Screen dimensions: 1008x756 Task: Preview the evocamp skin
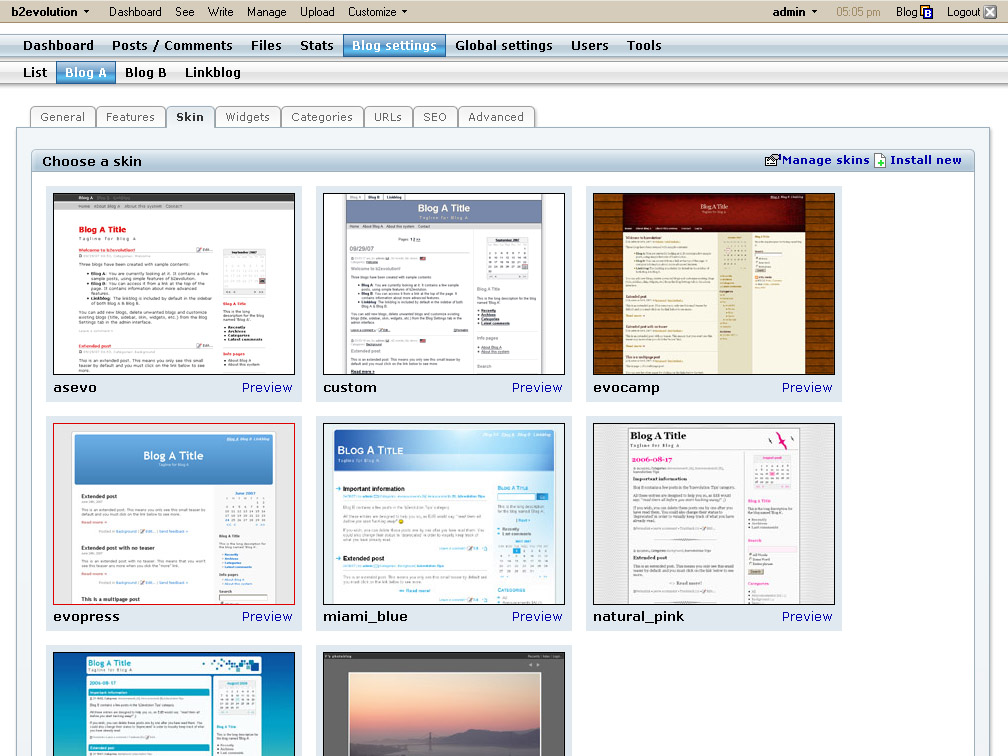806,388
